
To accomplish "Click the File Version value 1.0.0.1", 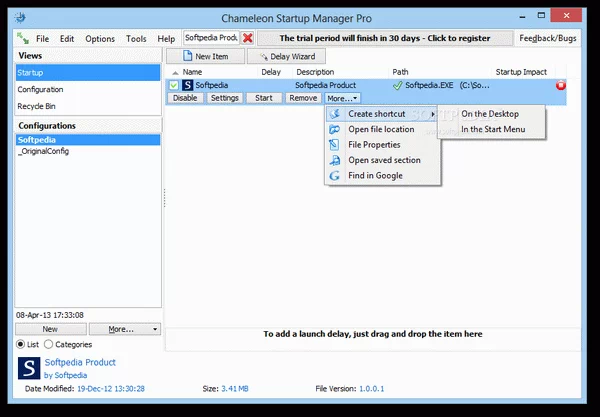I will coord(371,389).
